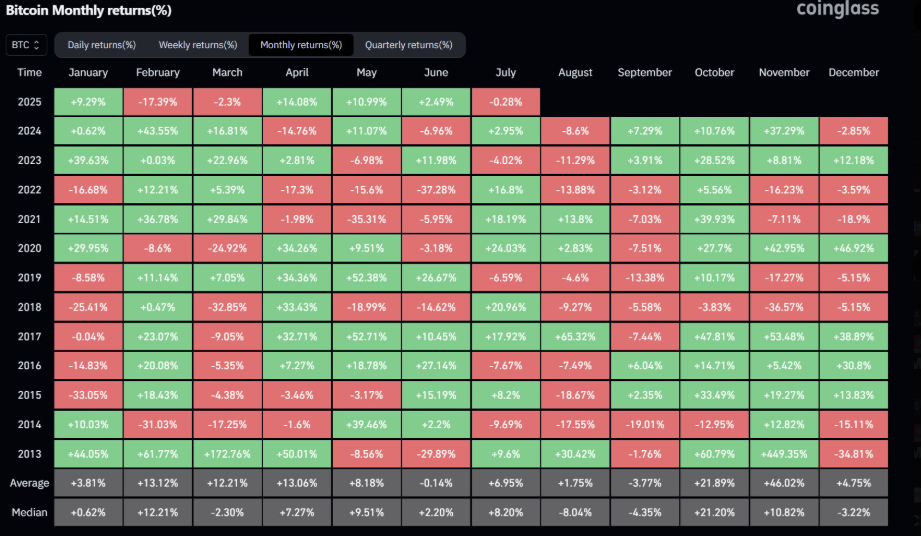Viewport: 921px width, 536px height.
Task: Click the 2024 November cell +37.29%
Action: [x=784, y=131]
